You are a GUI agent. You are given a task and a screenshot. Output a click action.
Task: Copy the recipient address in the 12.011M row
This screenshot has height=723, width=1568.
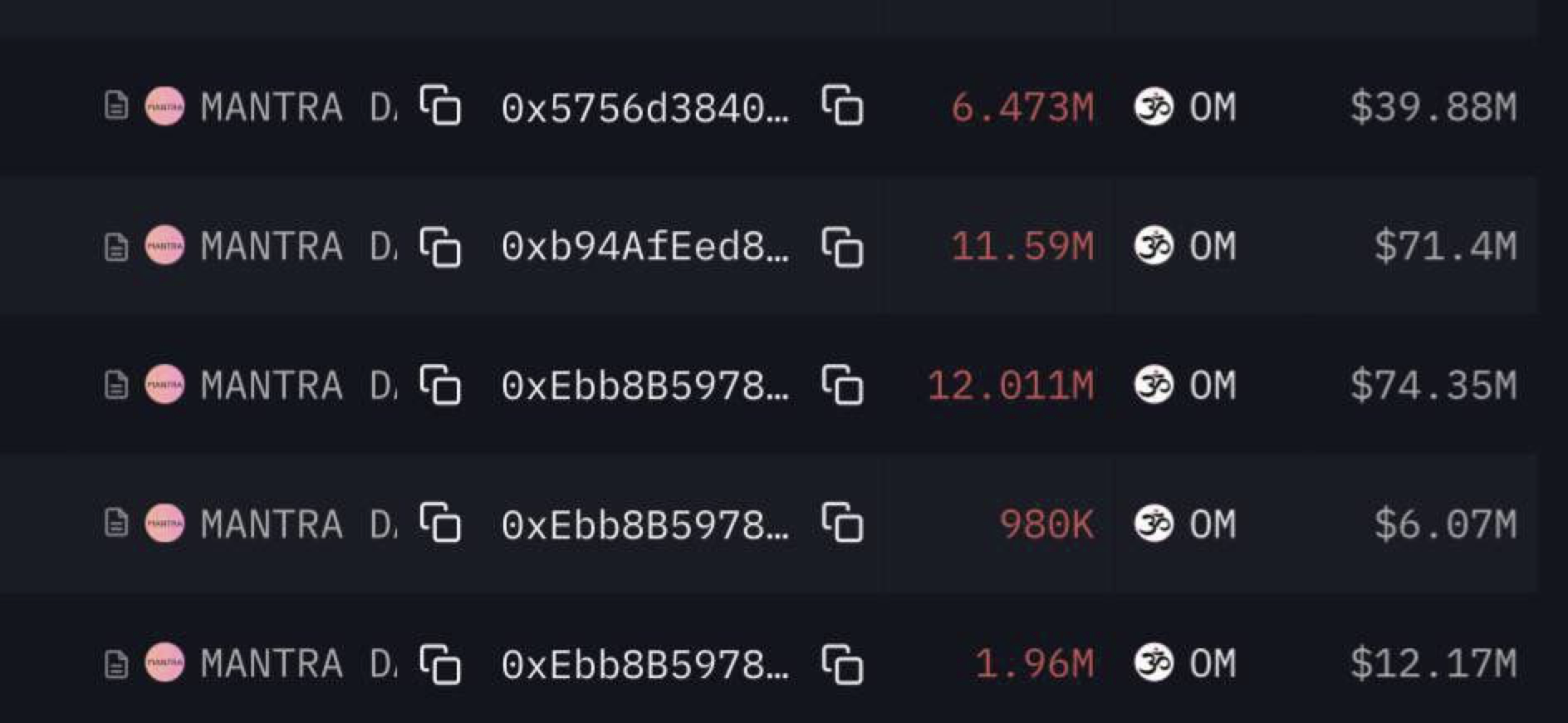pos(842,384)
